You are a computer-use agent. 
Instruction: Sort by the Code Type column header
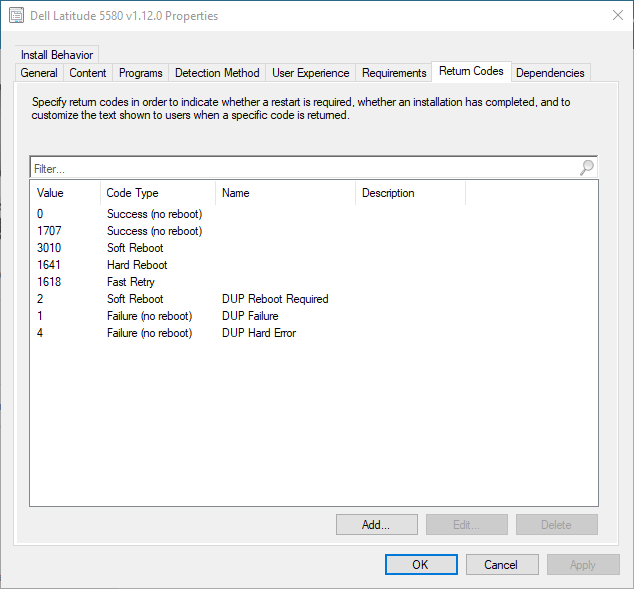point(158,193)
